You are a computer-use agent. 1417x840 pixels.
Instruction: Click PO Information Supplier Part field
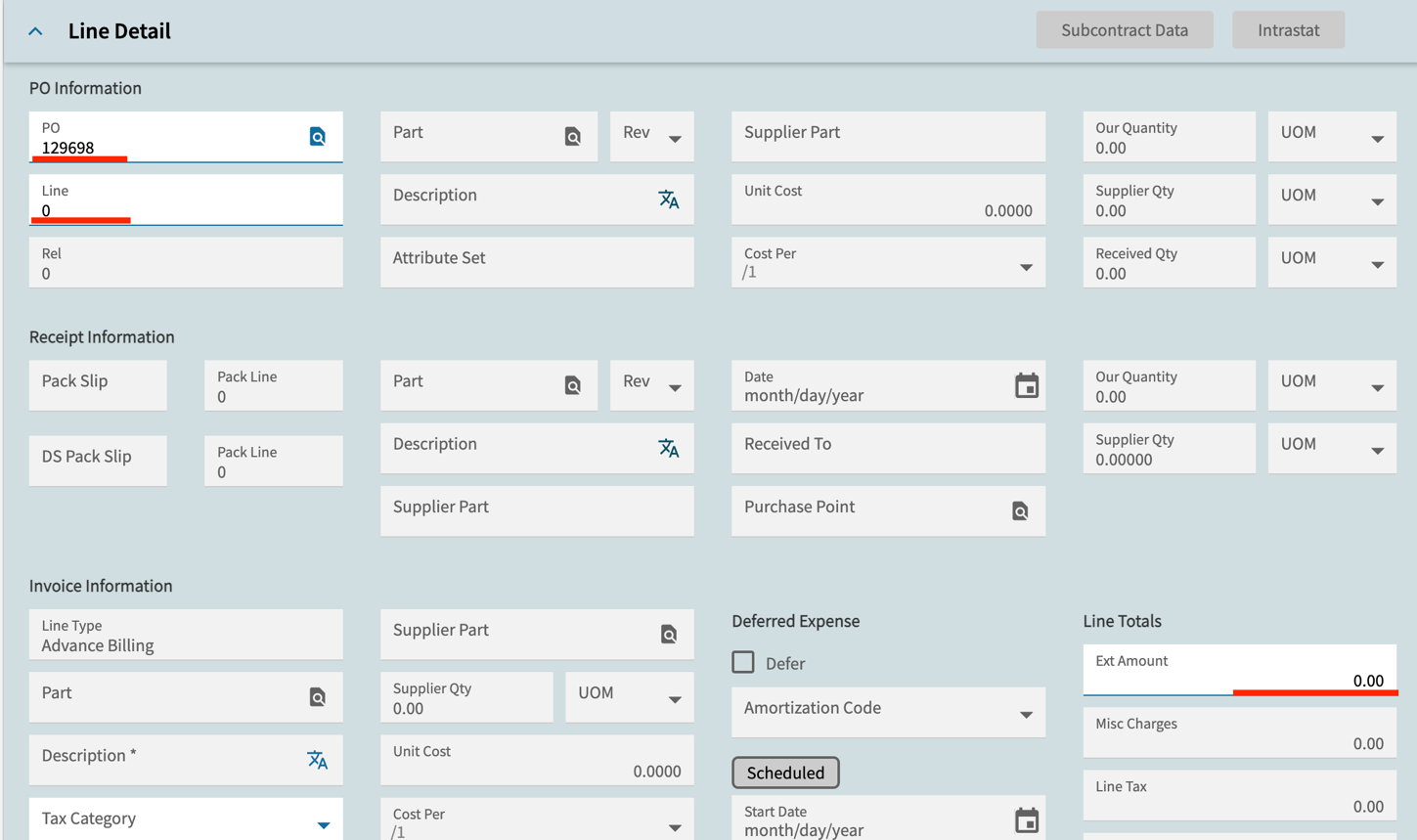point(888,136)
